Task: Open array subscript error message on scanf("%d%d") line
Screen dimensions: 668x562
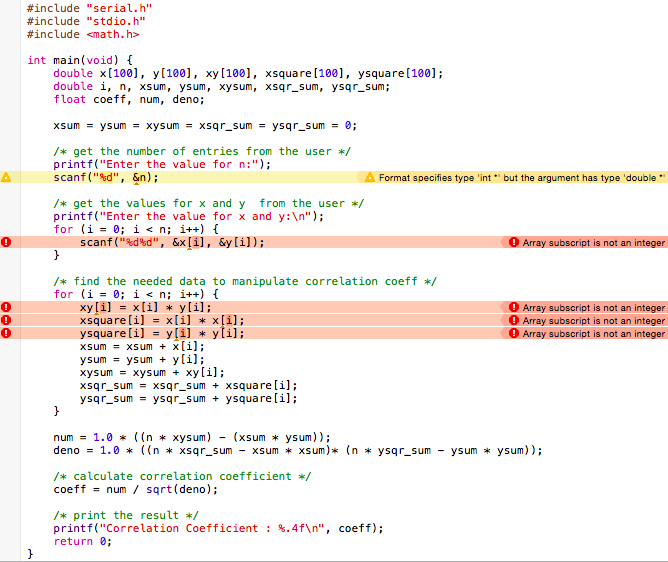Action: pos(593,242)
